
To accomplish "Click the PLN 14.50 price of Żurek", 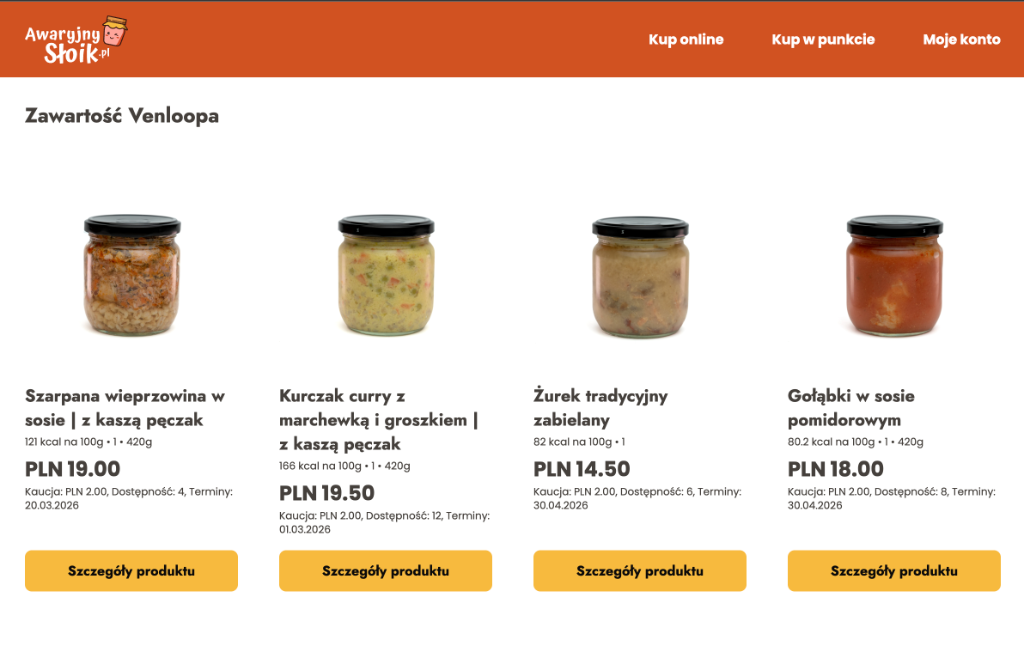I will pos(582,469).
